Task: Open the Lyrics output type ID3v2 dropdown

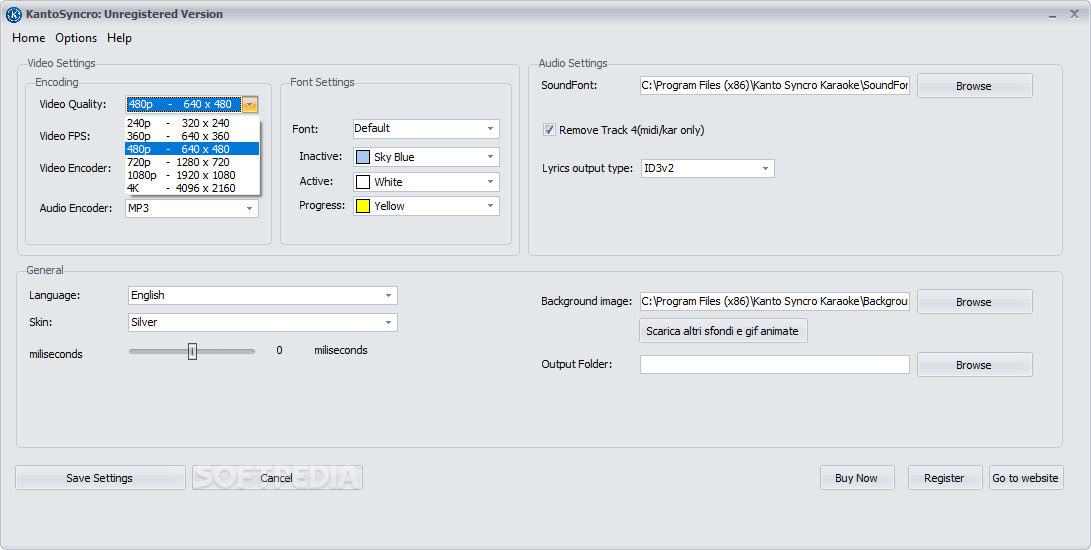Action: pyautogui.click(x=708, y=168)
